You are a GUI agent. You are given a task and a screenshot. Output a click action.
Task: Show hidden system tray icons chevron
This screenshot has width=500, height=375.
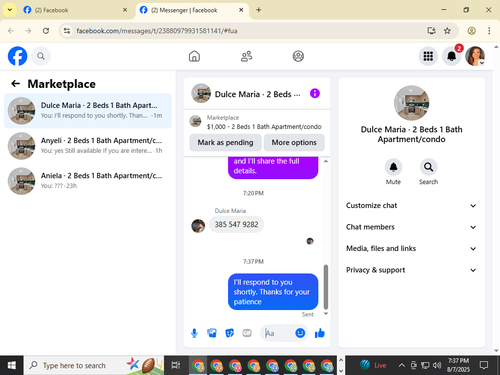tap(402, 366)
